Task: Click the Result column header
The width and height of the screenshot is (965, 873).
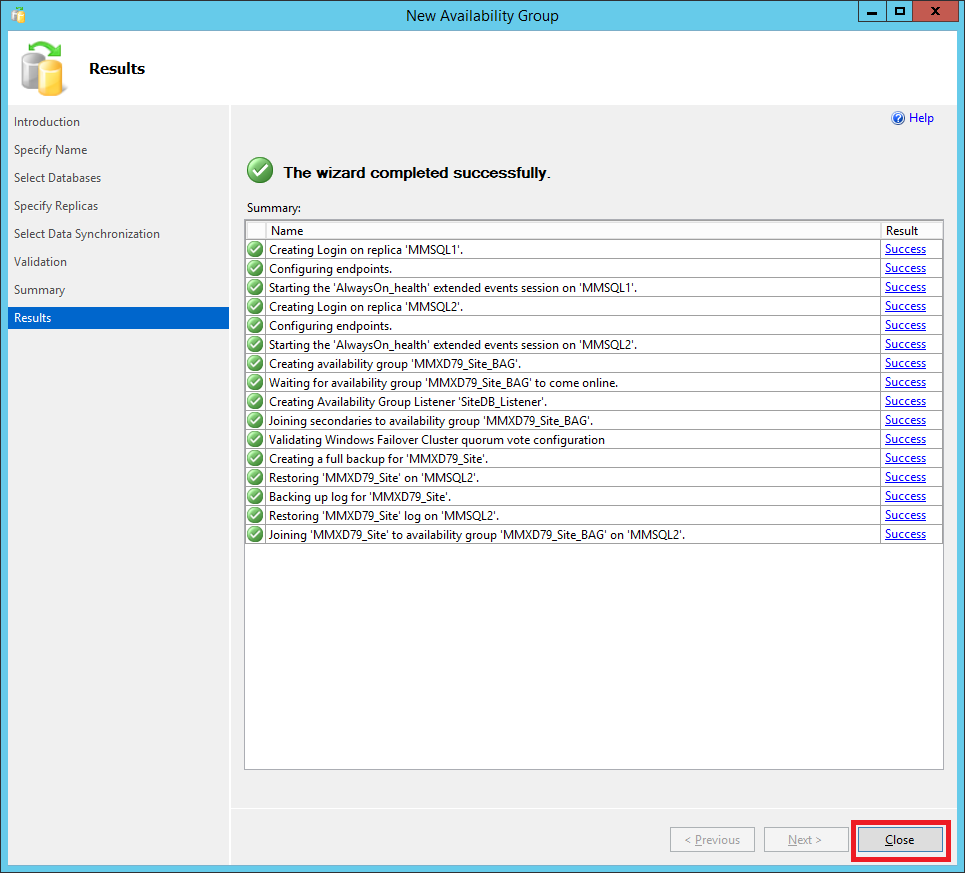Action: [x=910, y=231]
